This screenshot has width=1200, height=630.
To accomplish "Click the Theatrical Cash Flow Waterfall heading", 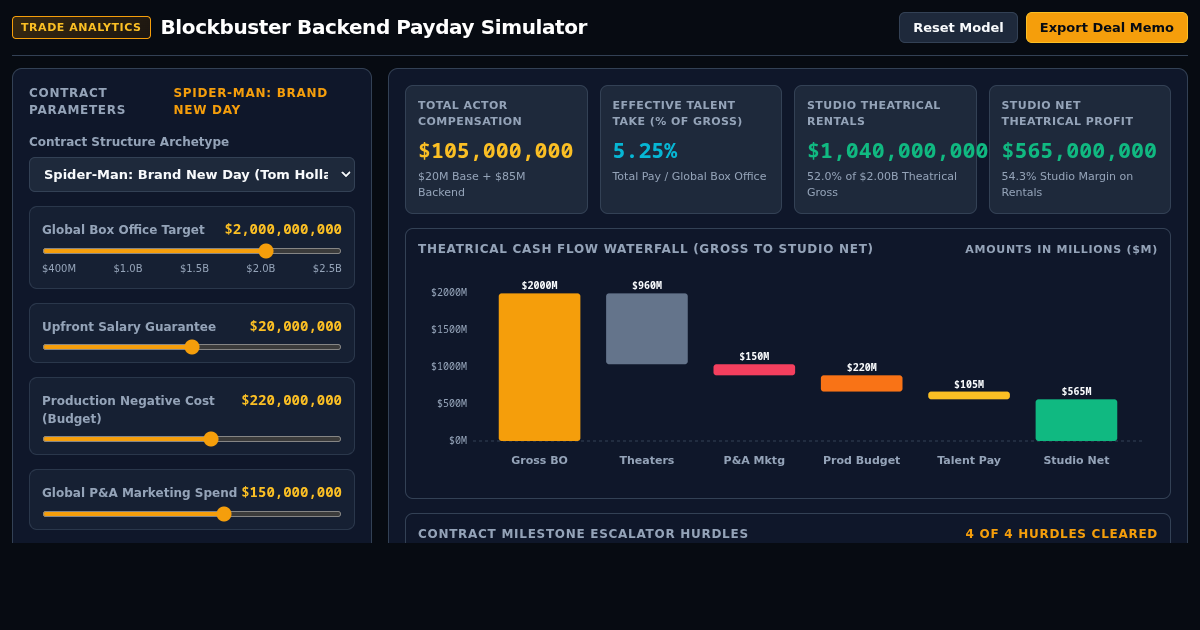I will [645, 249].
